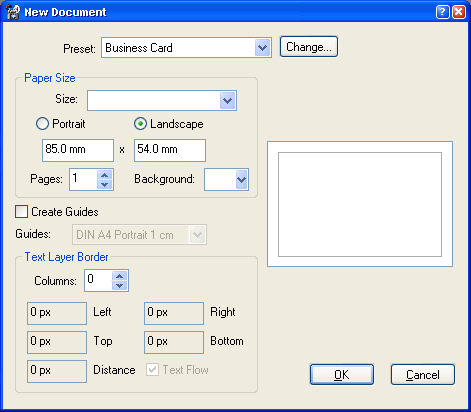This screenshot has height=412, width=471.
Task: Click the height field showing 54.0 mm
Action: 170,150
